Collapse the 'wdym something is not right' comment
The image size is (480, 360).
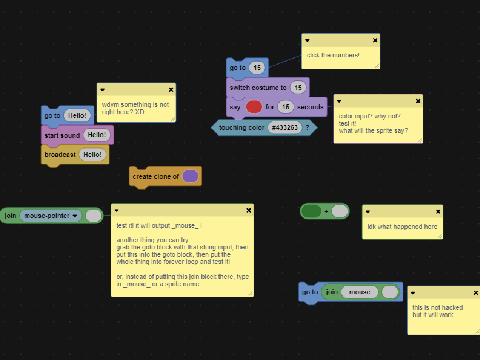coord(103,90)
